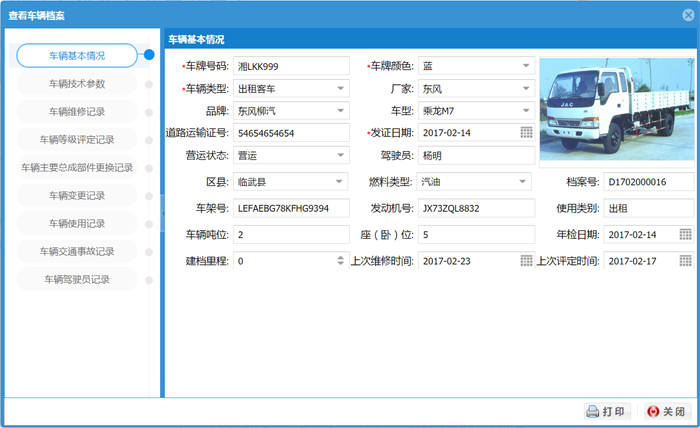The image size is (700, 428).
Task: Click the 发动机号 field JX73ZQL8832
Action: click(476, 208)
